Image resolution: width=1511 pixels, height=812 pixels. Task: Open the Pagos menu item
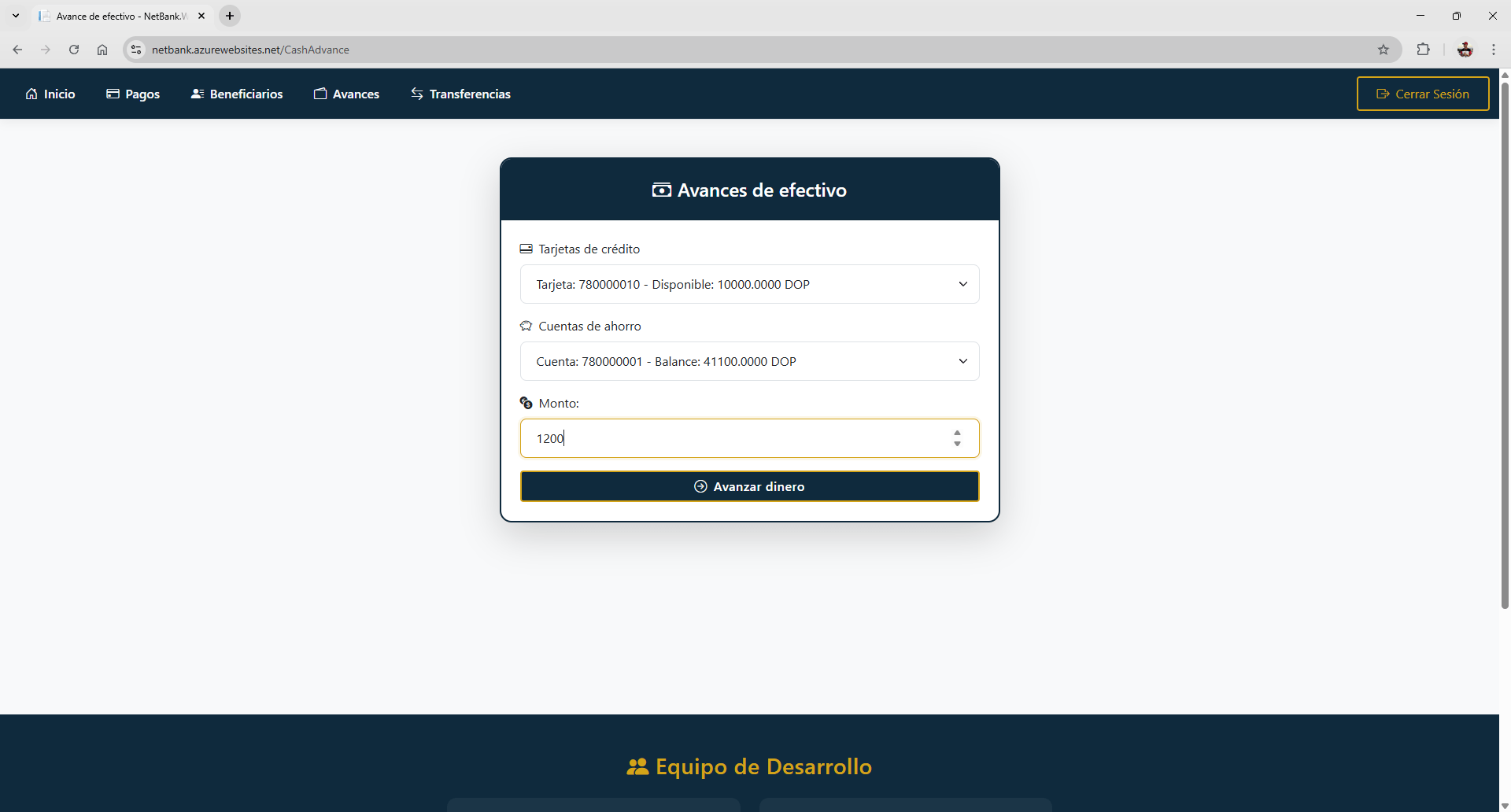[133, 94]
